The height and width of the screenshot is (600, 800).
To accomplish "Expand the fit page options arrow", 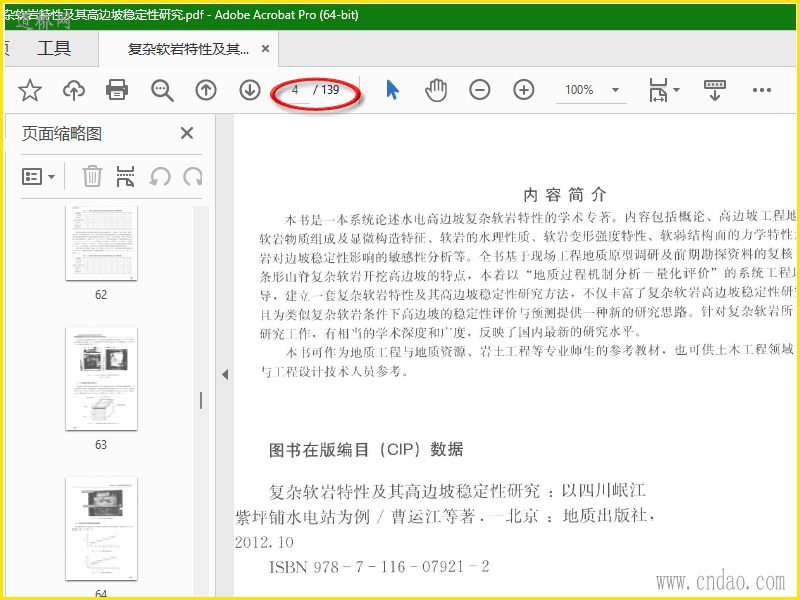I will [x=677, y=90].
